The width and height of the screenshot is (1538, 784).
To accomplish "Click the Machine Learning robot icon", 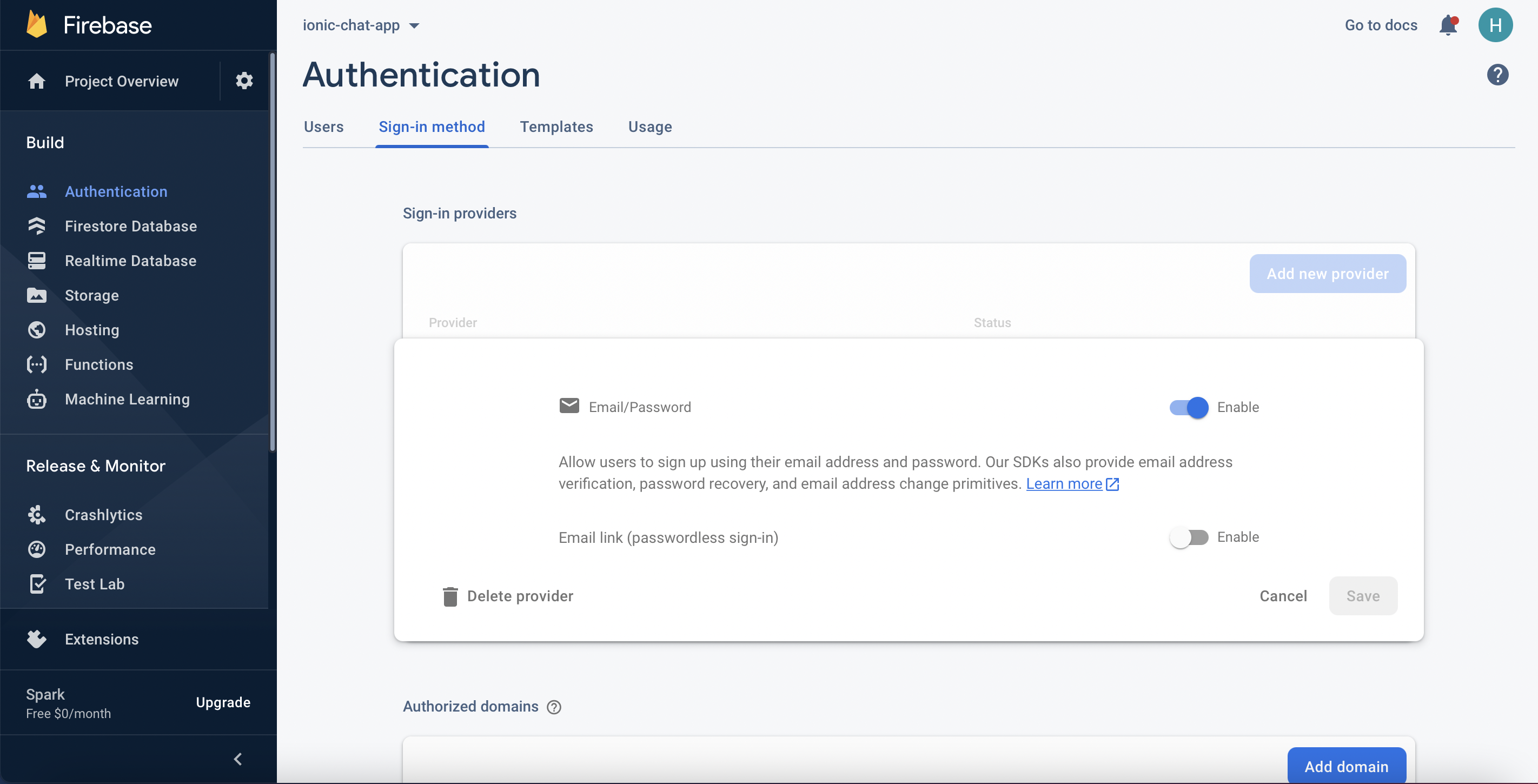I will point(36,400).
